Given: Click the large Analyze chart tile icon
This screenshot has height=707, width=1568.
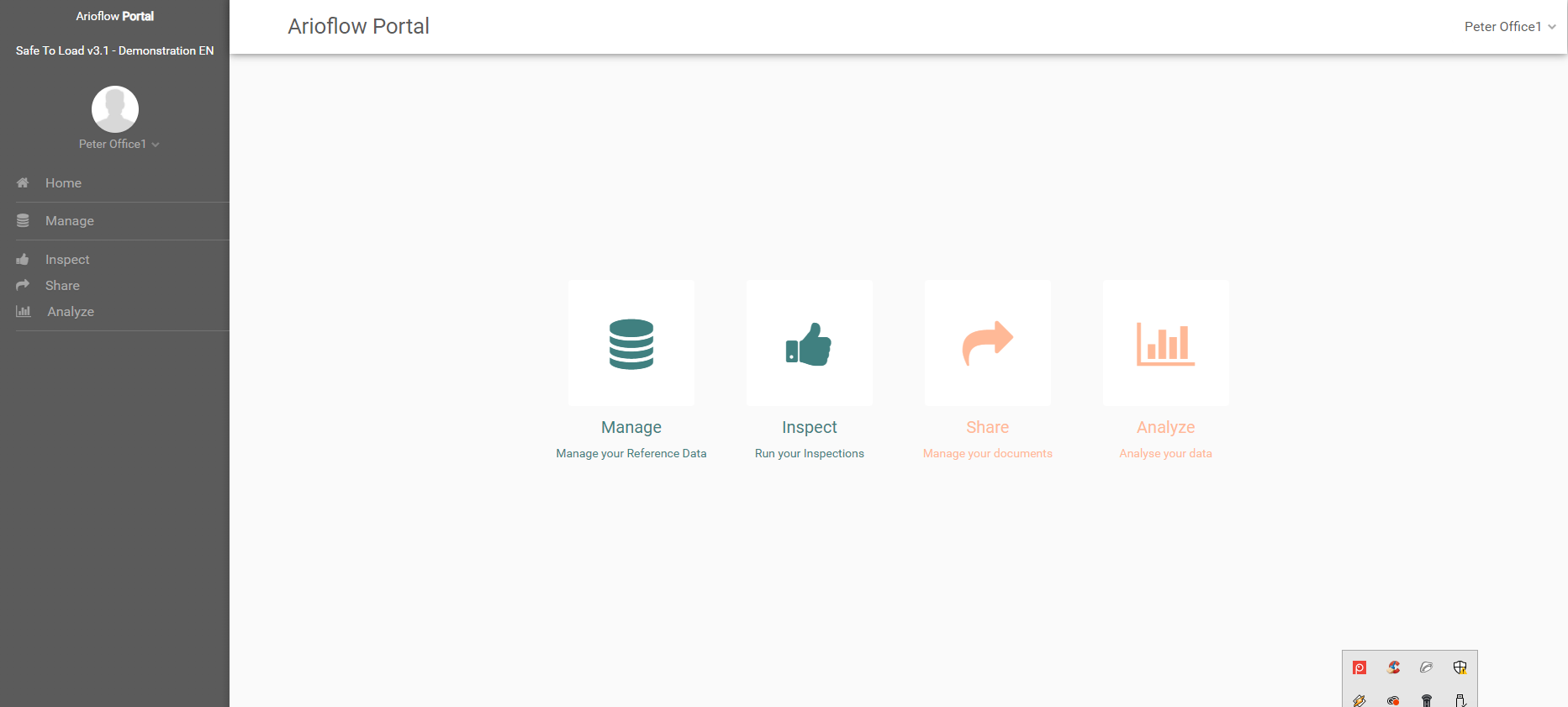Looking at the screenshot, I should pos(1165,344).
